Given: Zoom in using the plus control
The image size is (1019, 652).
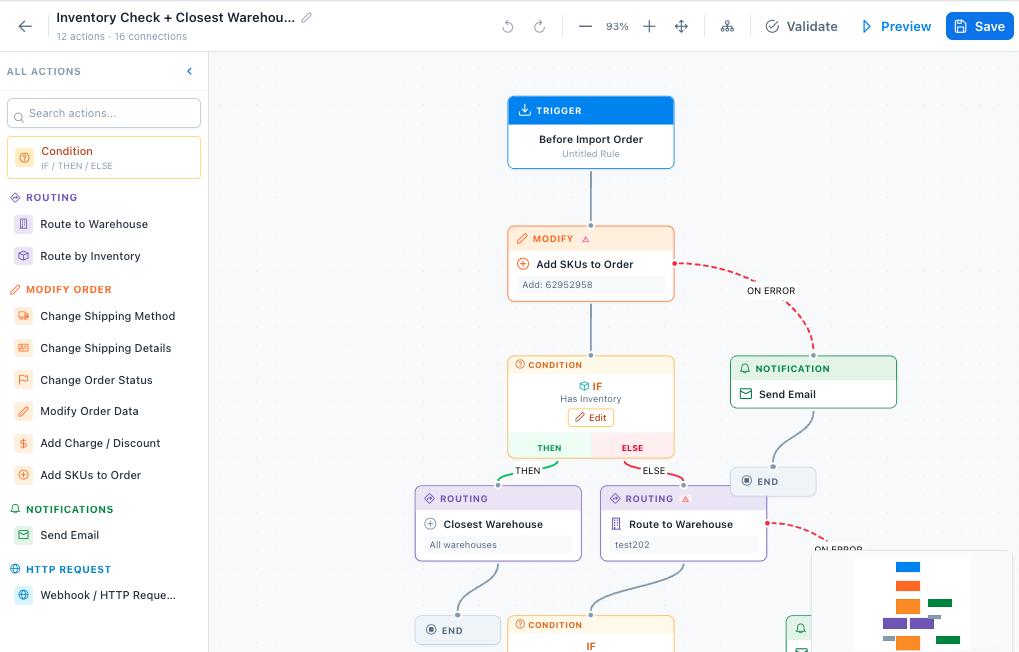Looking at the screenshot, I should (x=648, y=26).
